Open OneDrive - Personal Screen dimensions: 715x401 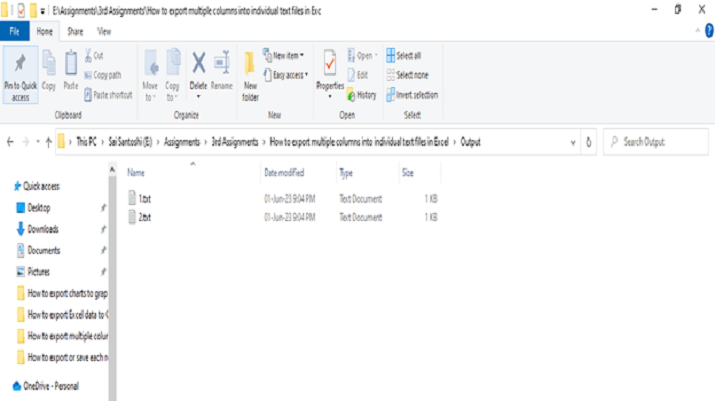(46, 386)
